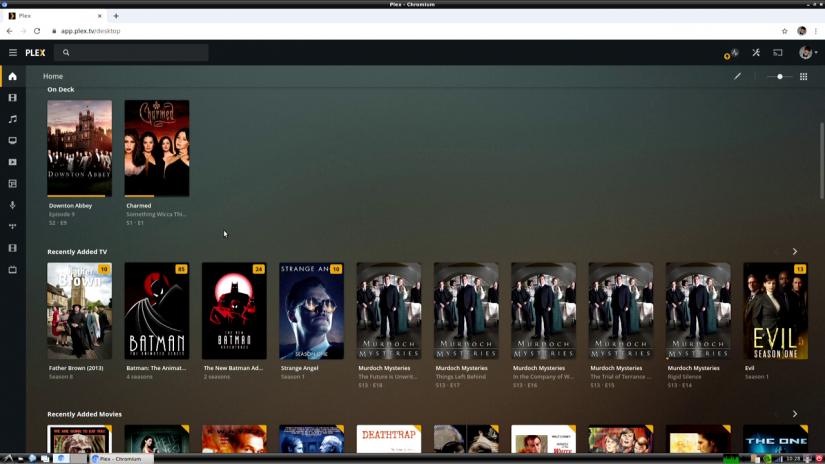Click Recently Added TV heading
The image size is (825, 464).
[77, 251]
